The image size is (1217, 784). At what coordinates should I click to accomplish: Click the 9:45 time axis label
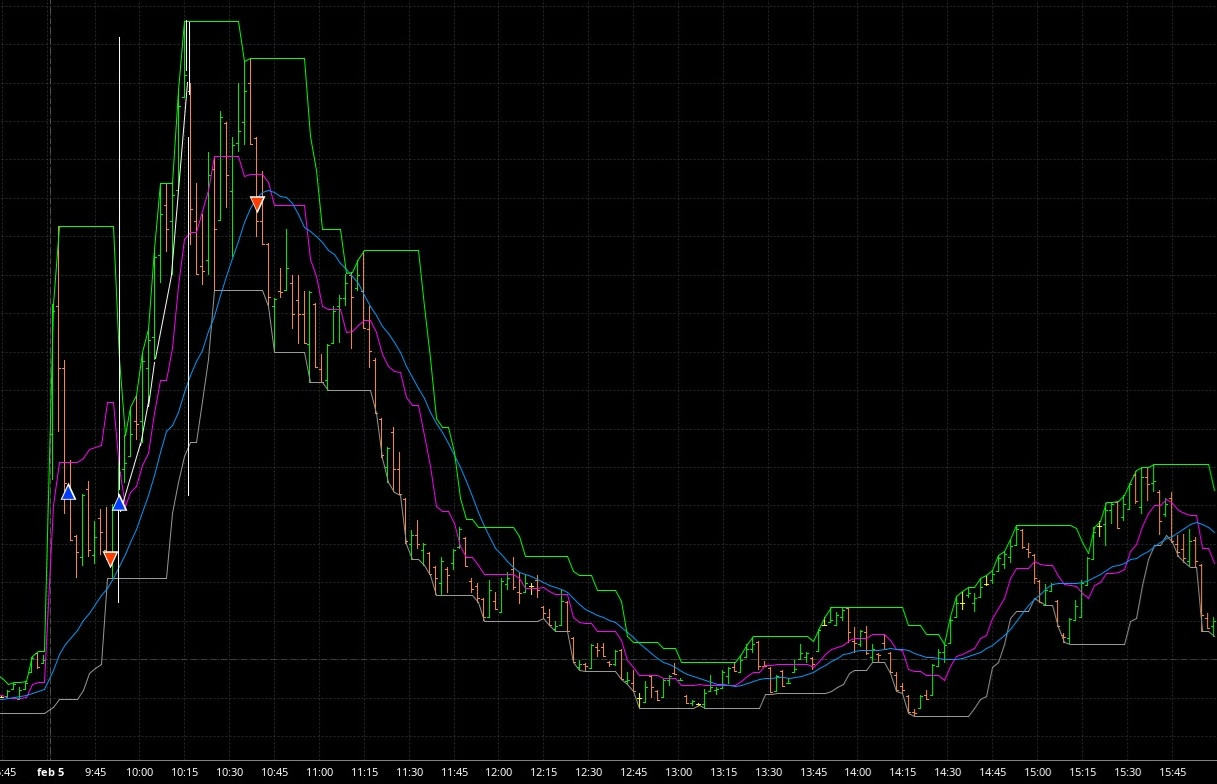(95, 772)
